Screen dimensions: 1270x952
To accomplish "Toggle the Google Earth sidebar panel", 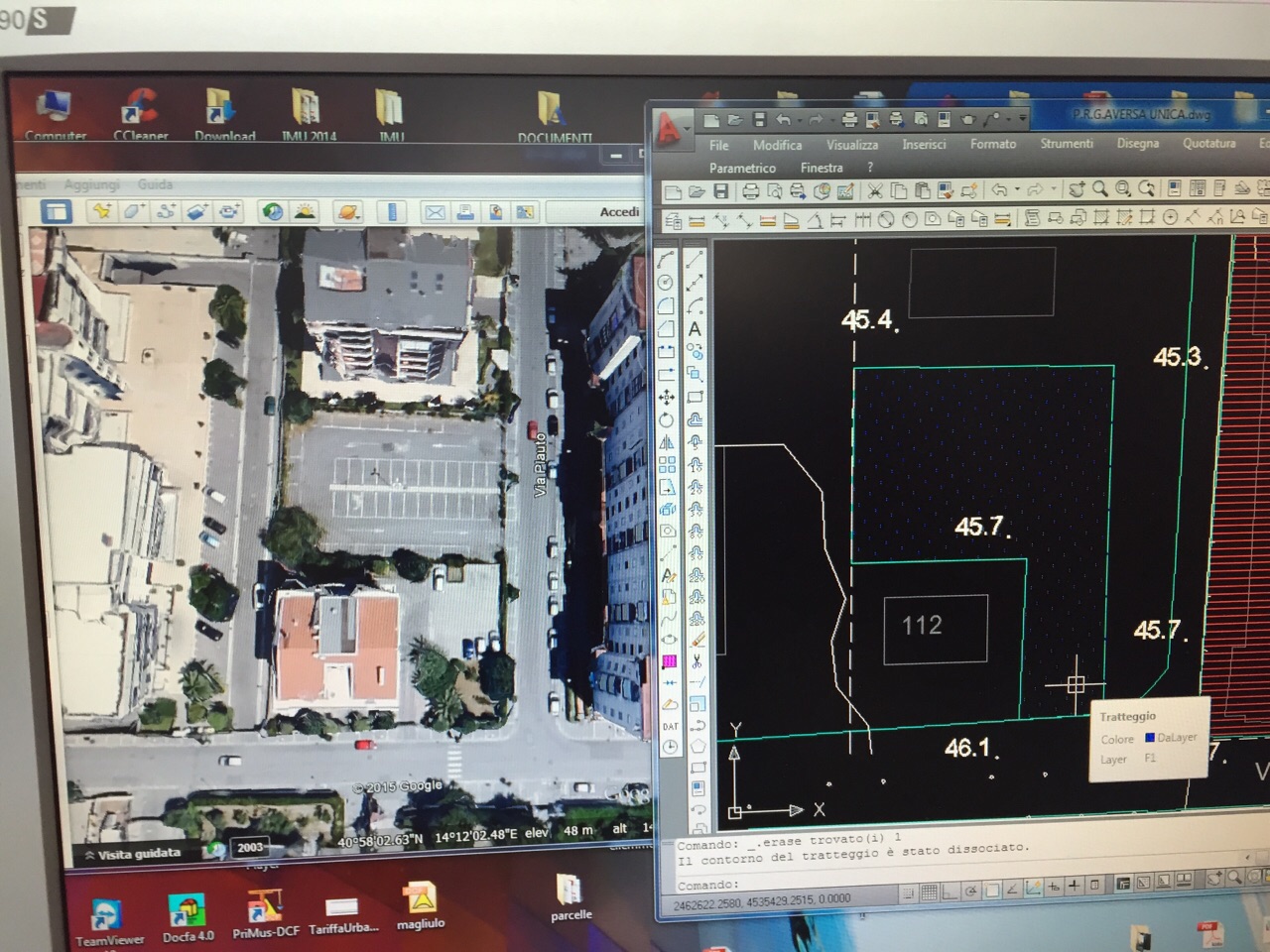I will [x=56, y=211].
